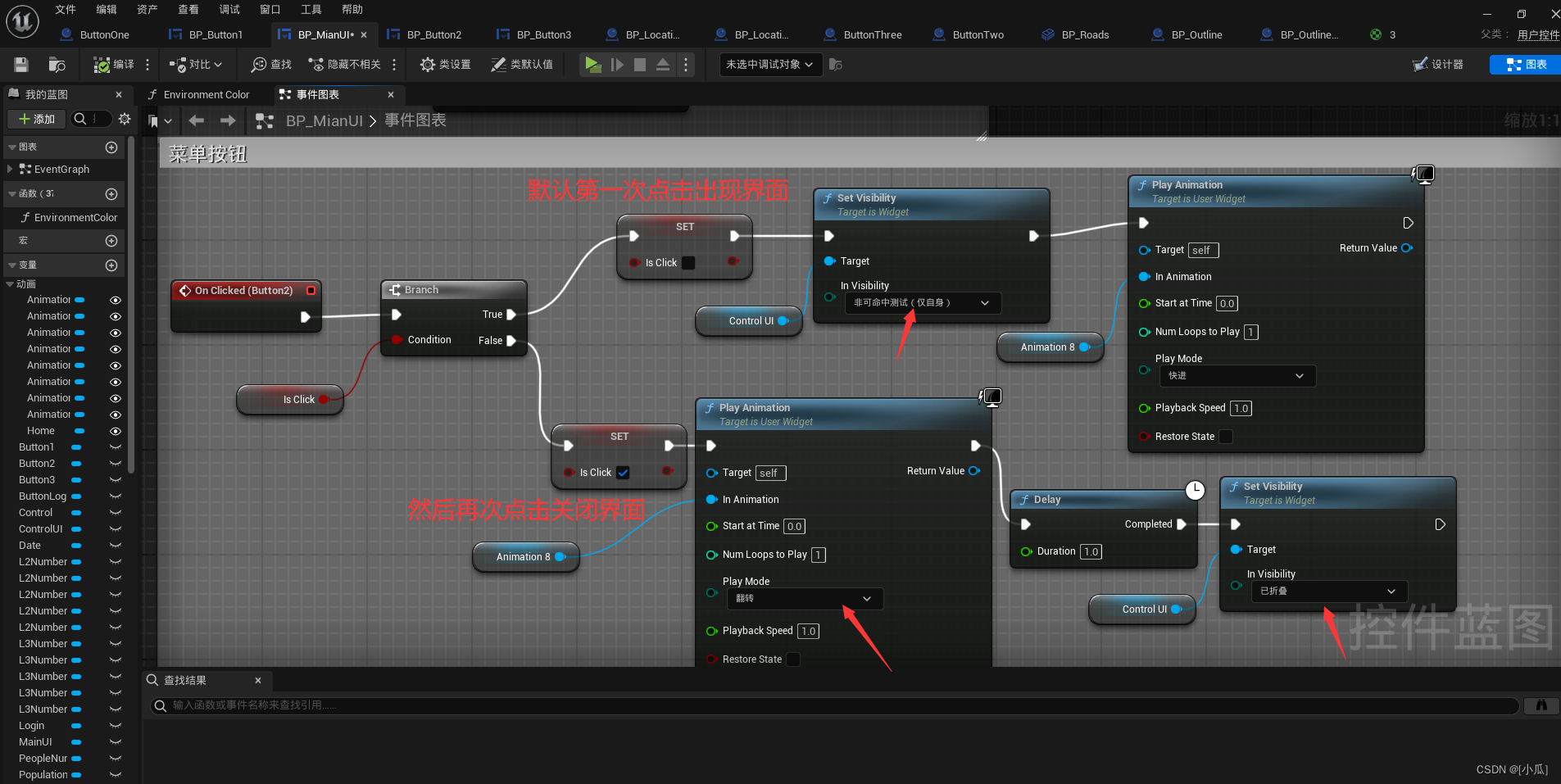
Task: Toggle visibility eye of Button1 variable
Action: point(116,447)
